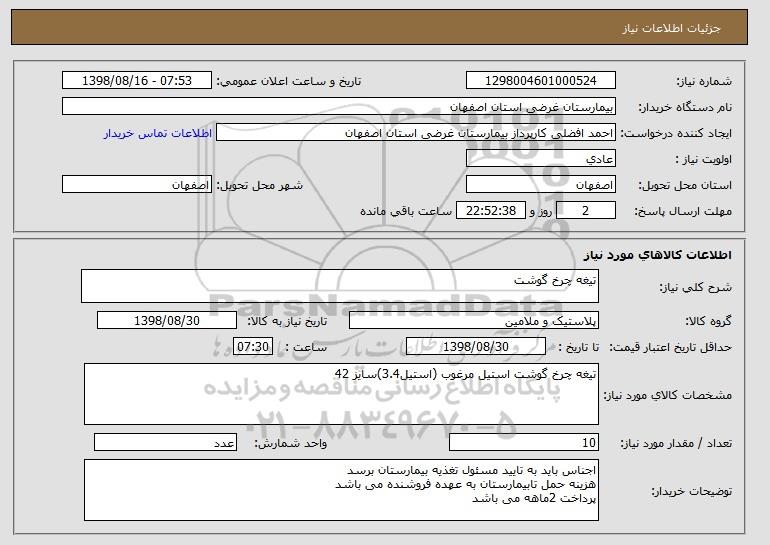
Task: Click the label ایجاد کننده درخواست
Action: click(x=676, y=133)
